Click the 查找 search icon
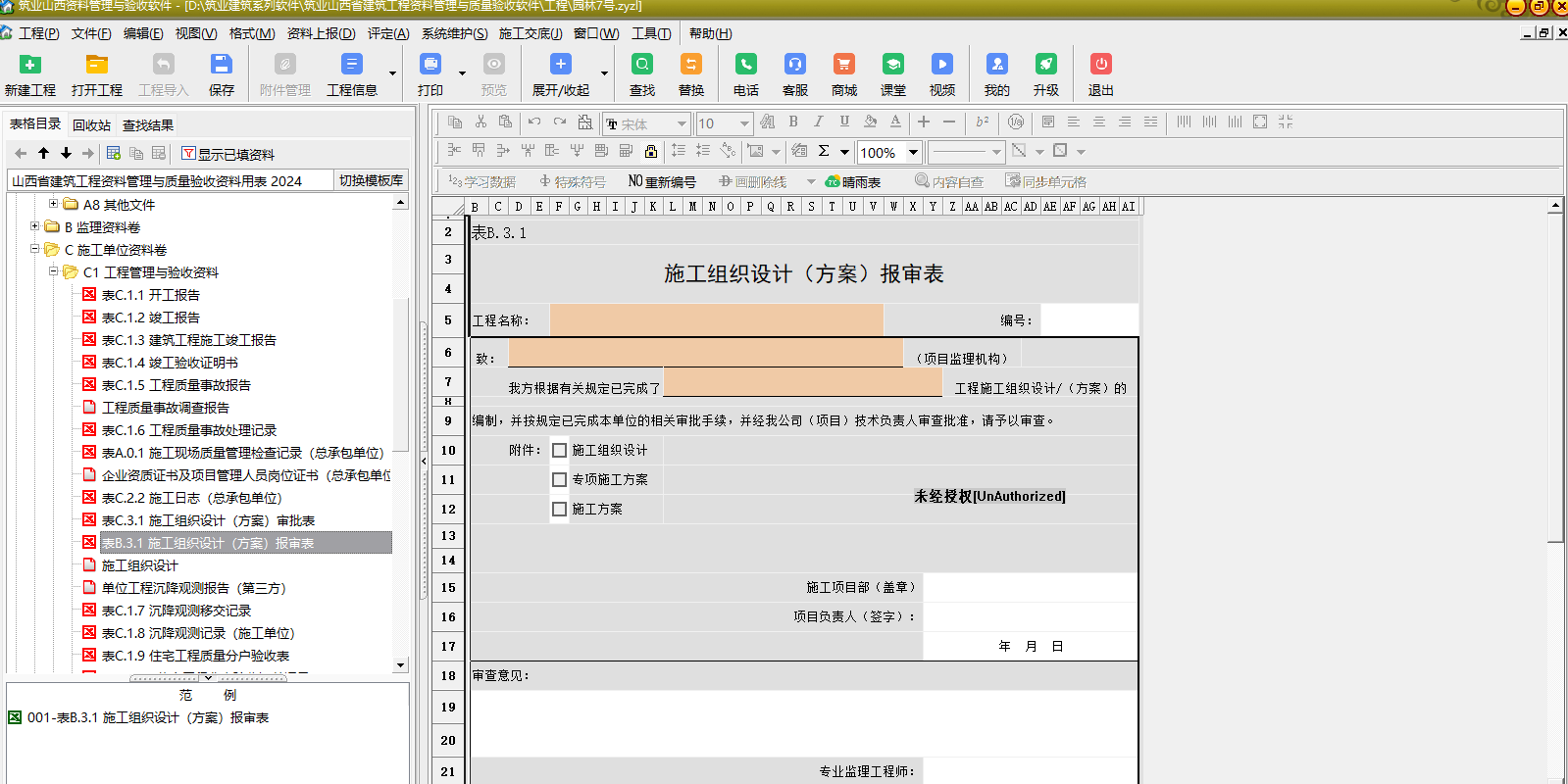 pyautogui.click(x=642, y=66)
